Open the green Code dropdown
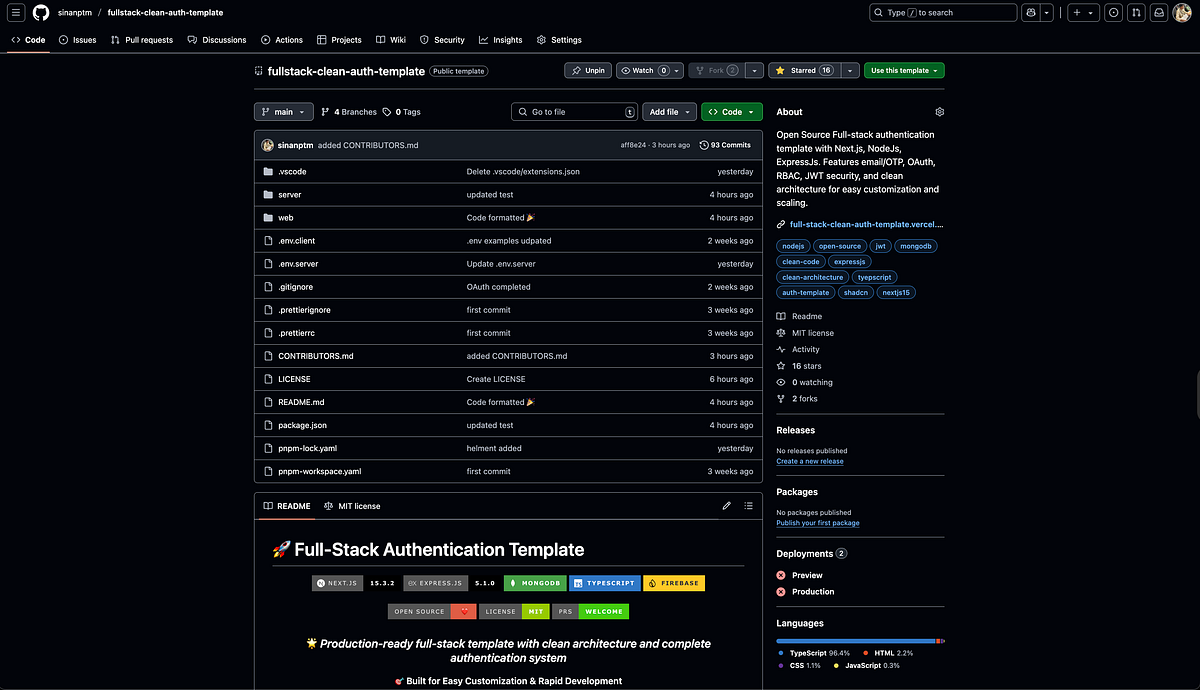 (731, 111)
